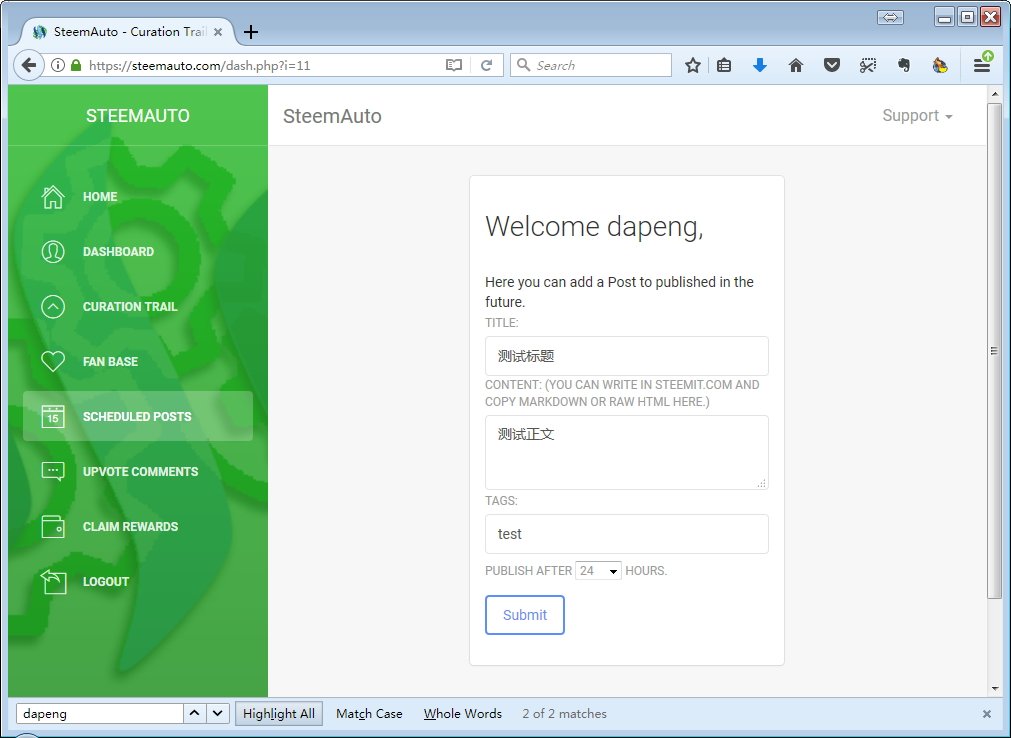The image size is (1011, 738).
Task: Find next match with down arrow
Action: (x=217, y=714)
